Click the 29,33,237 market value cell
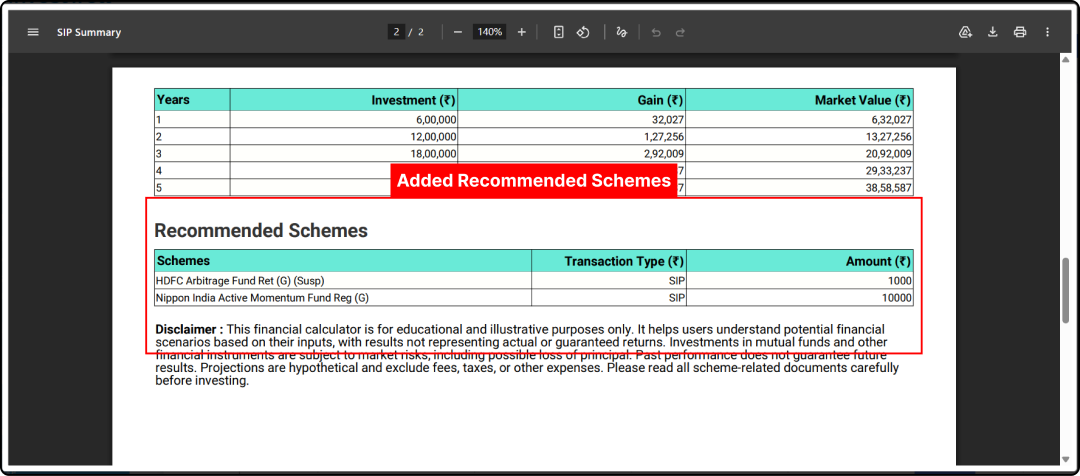 tap(800, 171)
